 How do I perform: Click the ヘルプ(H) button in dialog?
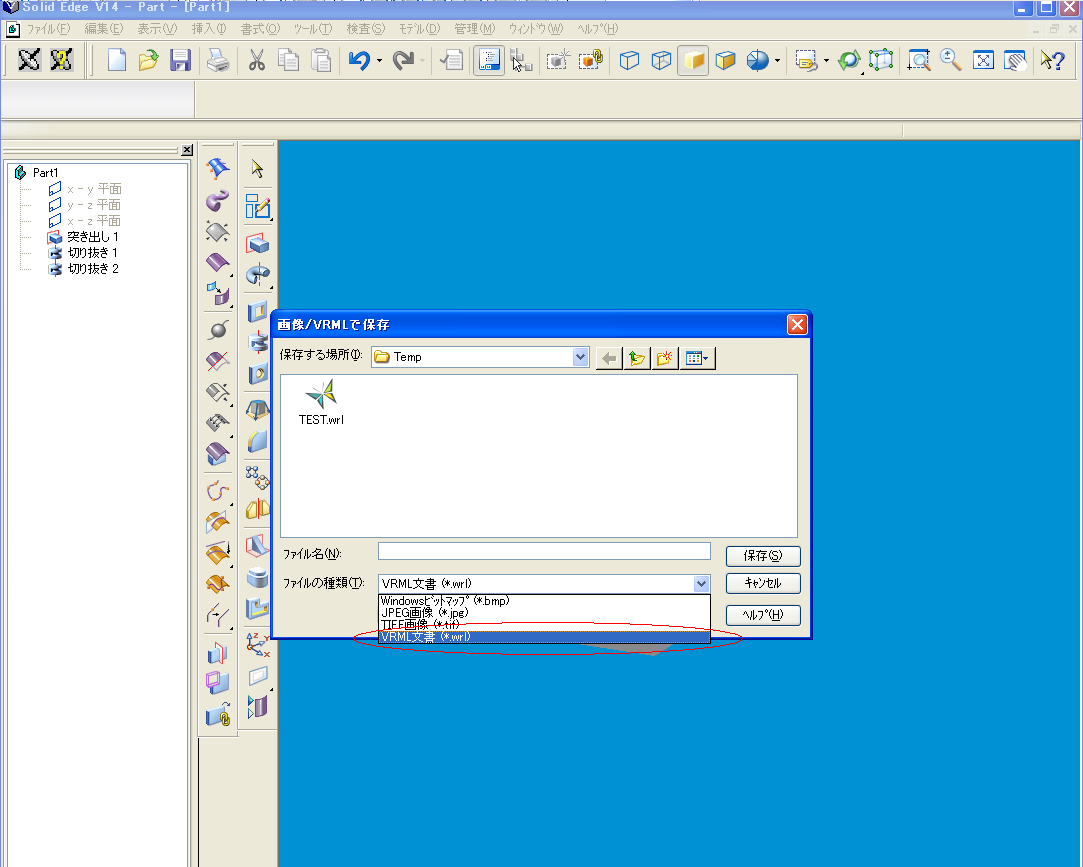[x=763, y=615]
